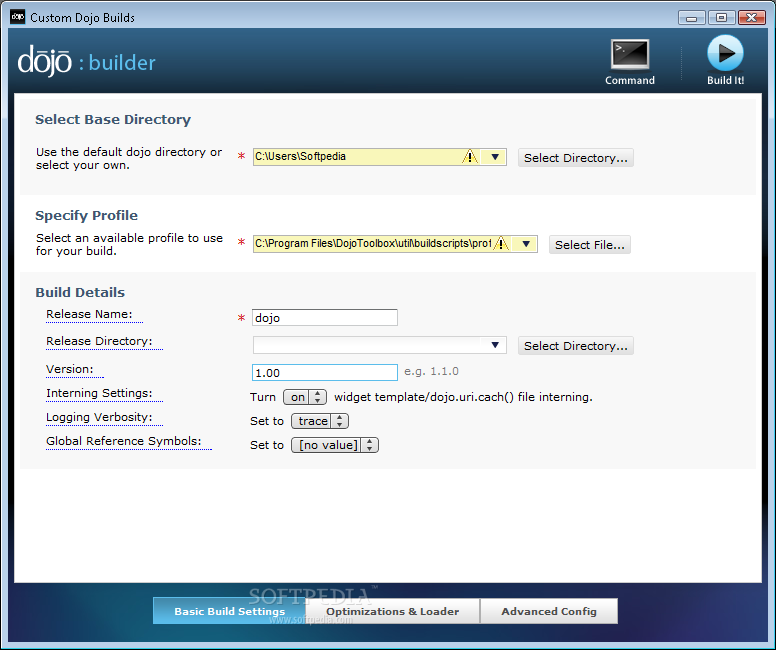Click Select Directory for base directory
The image size is (776, 650).
576,158
